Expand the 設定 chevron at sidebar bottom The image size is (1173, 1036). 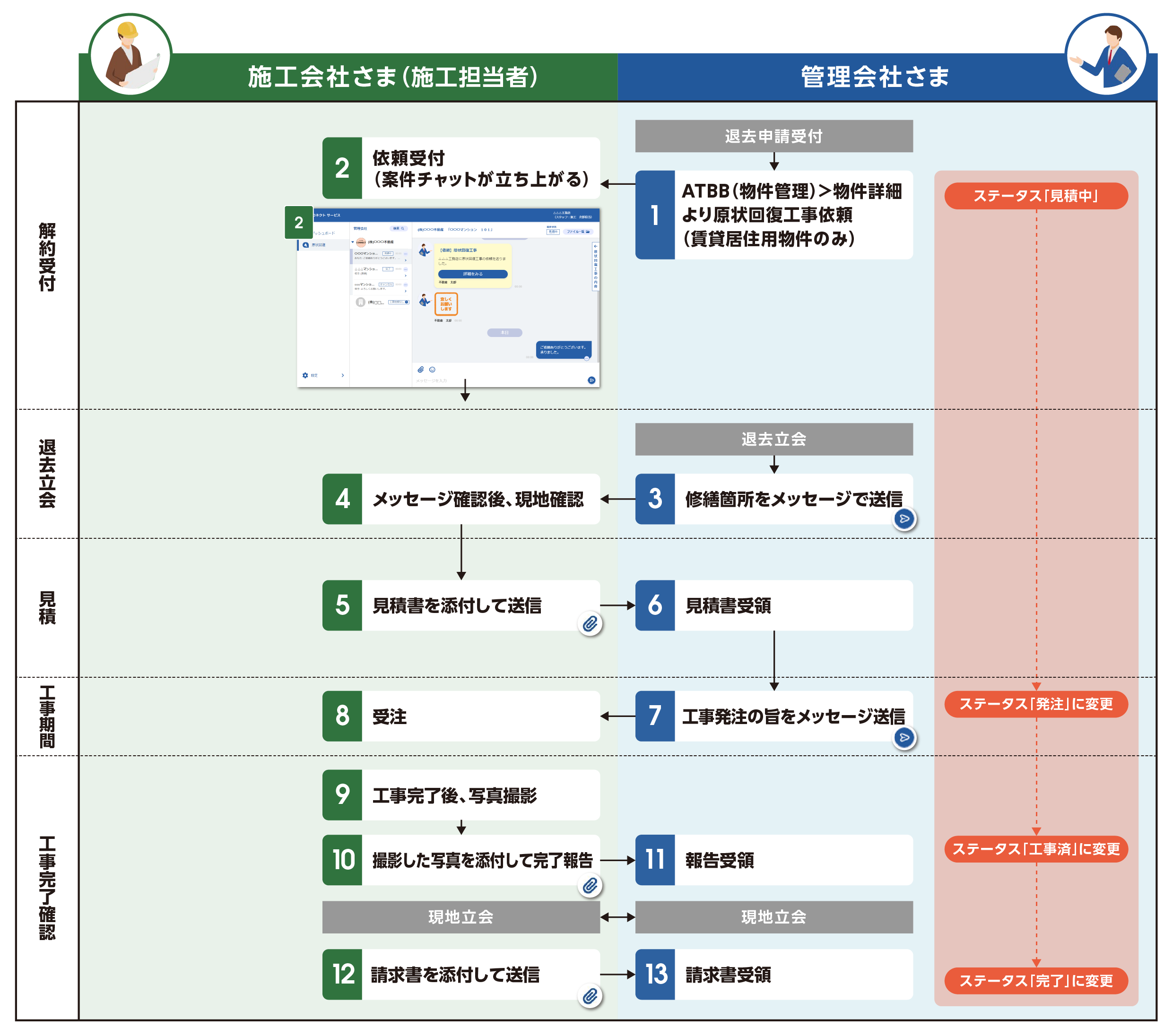pyautogui.click(x=343, y=376)
